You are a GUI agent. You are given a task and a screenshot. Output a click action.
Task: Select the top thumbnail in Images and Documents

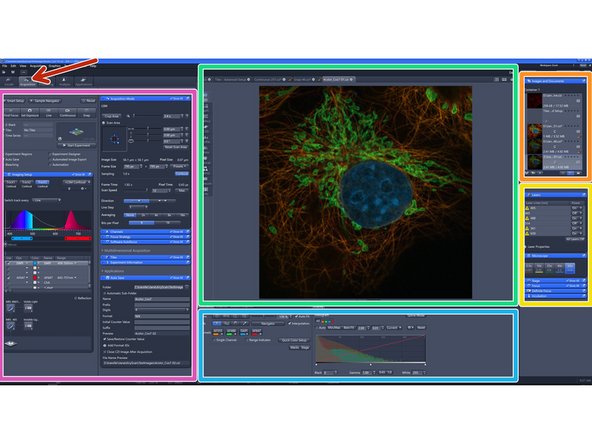pyautogui.click(x=535, y=101)
